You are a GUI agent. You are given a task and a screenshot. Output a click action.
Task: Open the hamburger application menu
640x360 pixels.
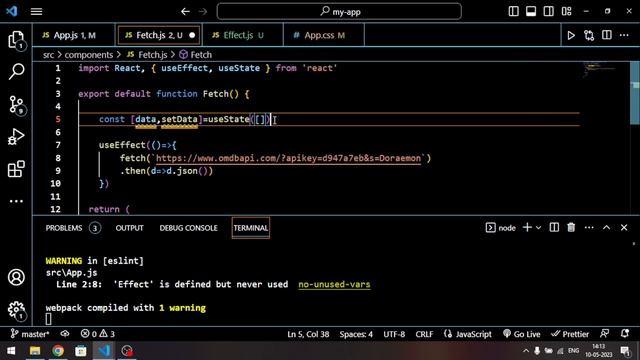tap(36, 11)
